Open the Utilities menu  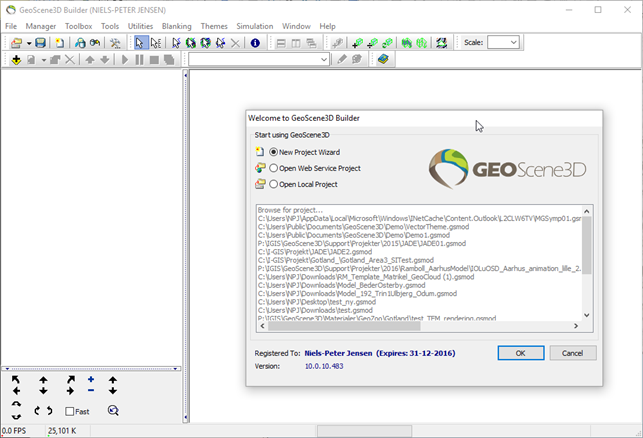tap(140, 26)
